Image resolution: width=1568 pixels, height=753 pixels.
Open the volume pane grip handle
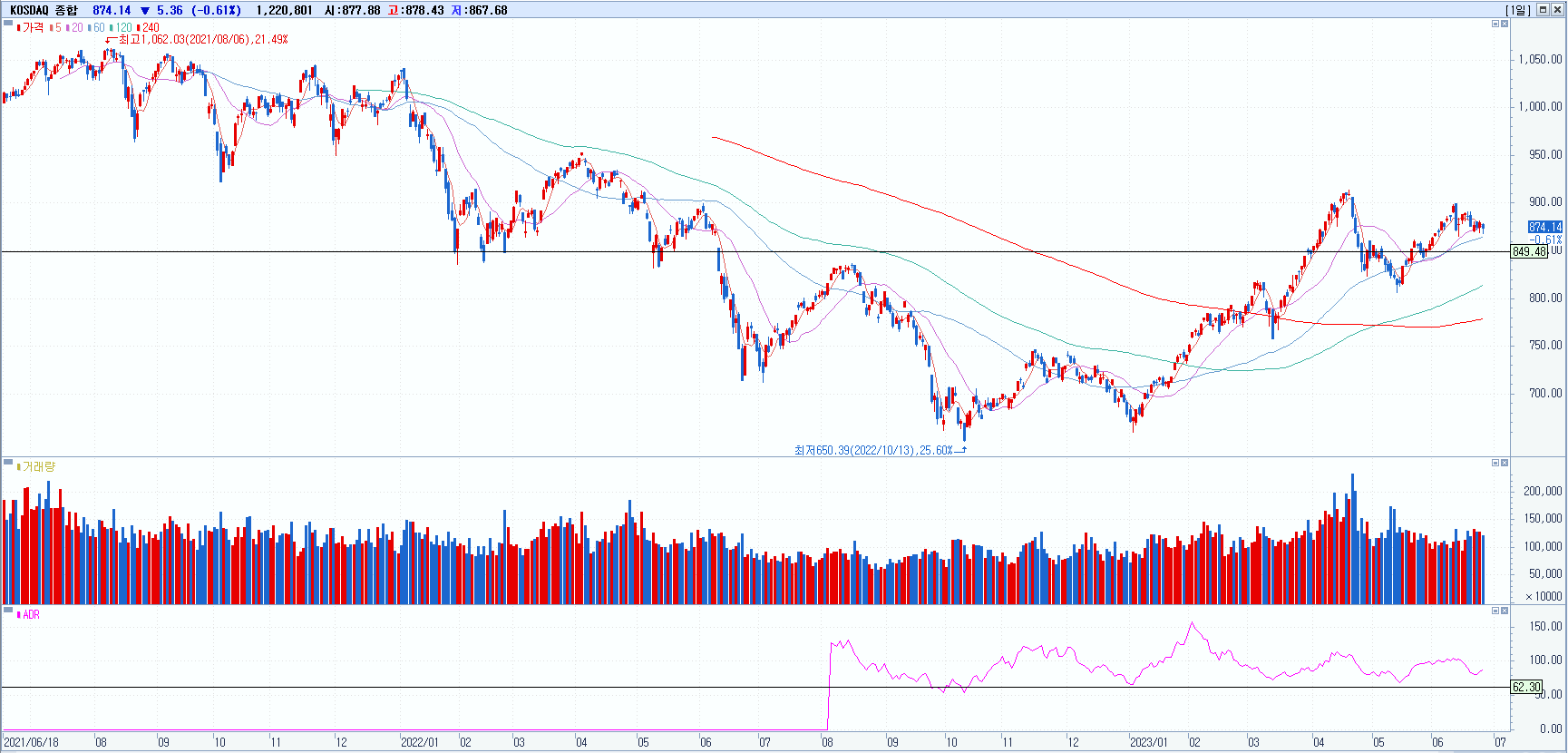coord(8,462)
